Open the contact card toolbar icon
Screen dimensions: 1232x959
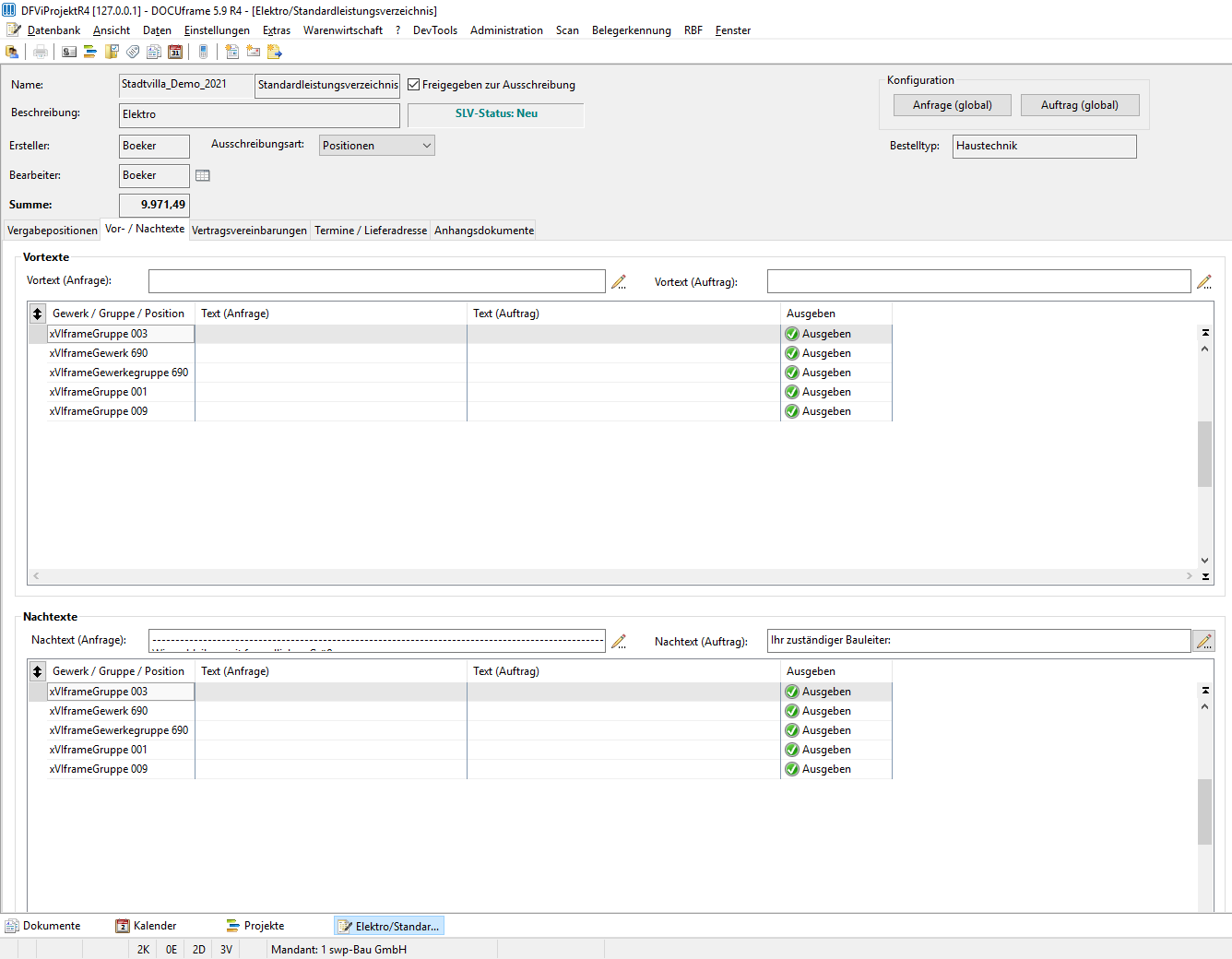point(69,52)
